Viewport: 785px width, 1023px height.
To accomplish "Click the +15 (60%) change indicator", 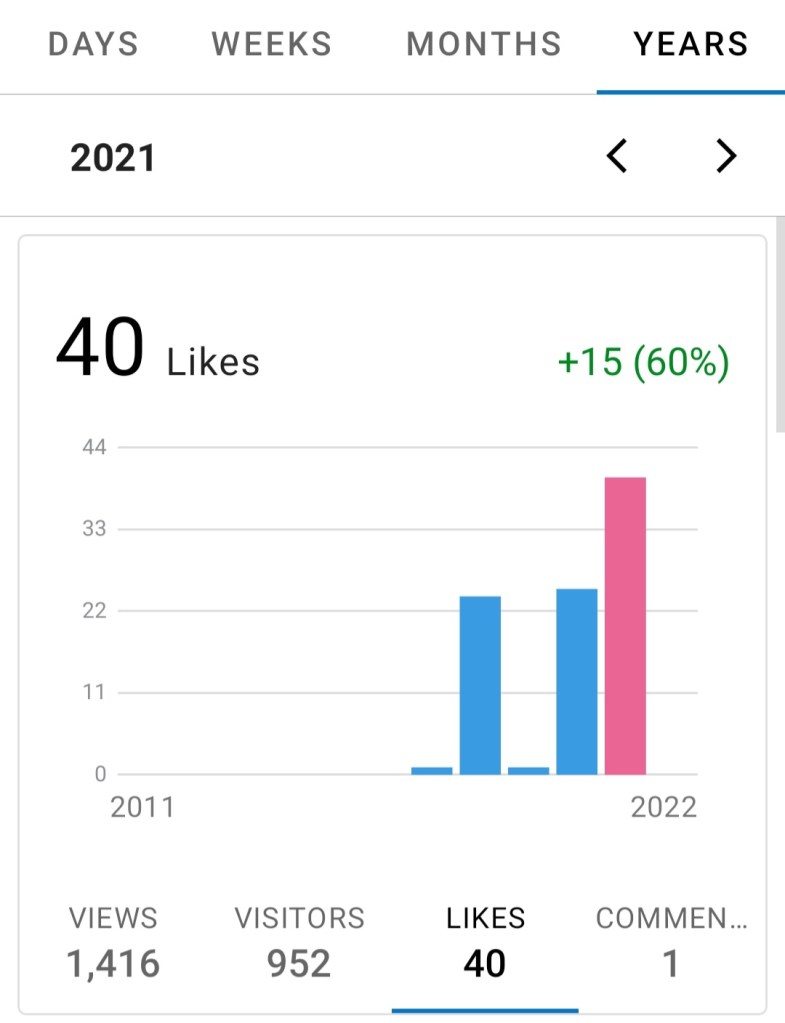I will coord(643,362).
